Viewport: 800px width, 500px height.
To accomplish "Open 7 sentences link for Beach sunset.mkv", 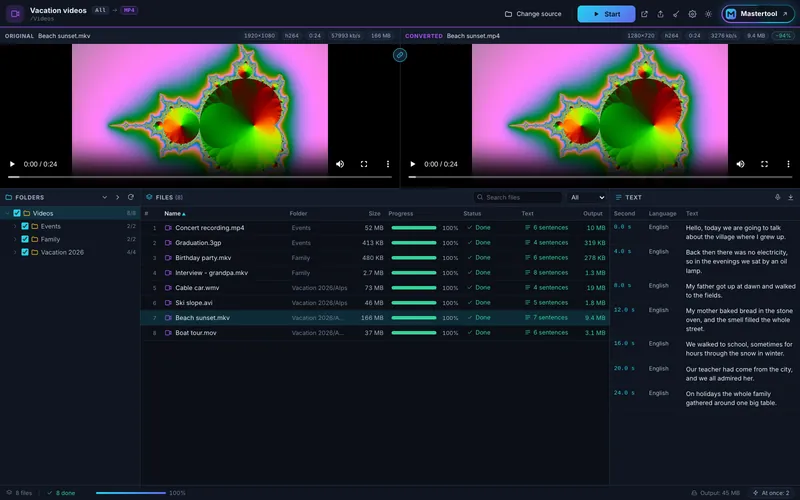I will pyautogui.click(x=546, y=318).
